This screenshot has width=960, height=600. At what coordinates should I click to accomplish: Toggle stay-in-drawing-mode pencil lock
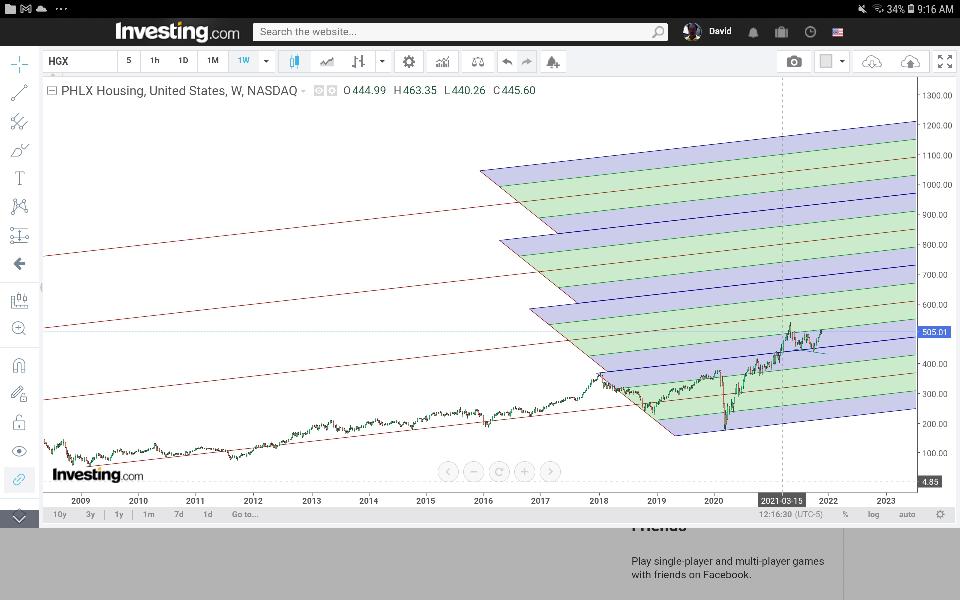[19, 394]
